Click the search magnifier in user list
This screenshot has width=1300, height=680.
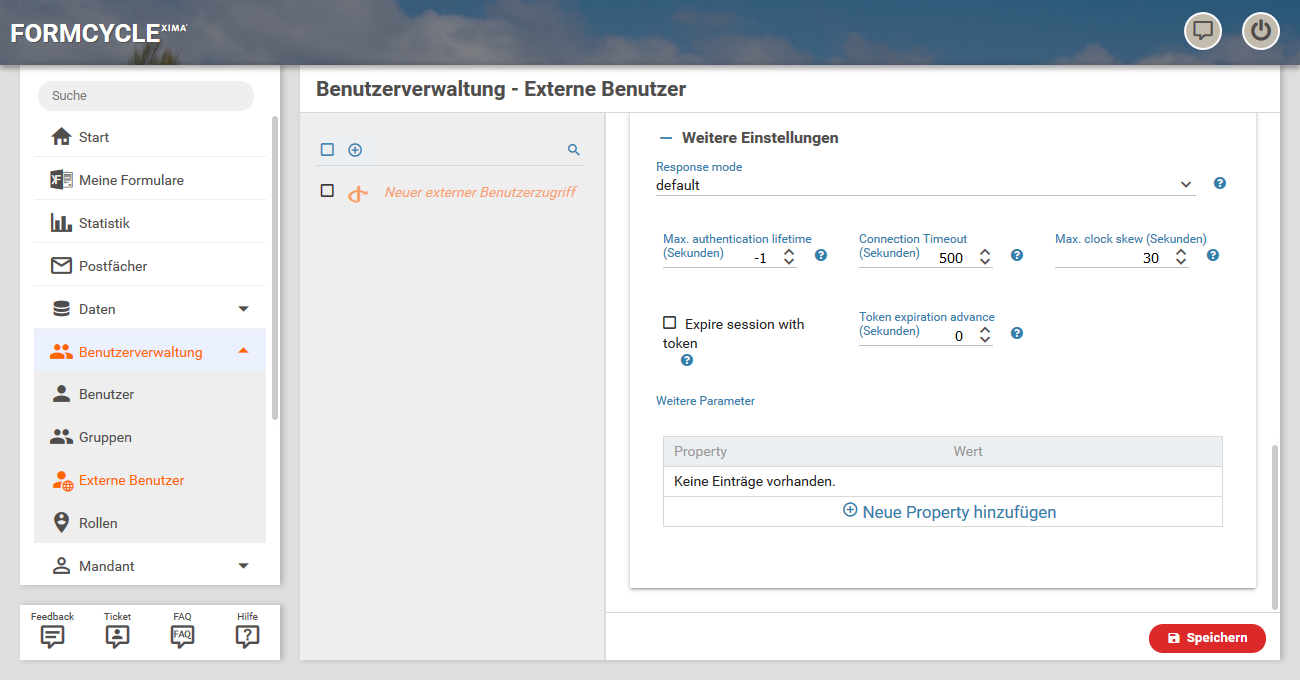tap(574, 150)
